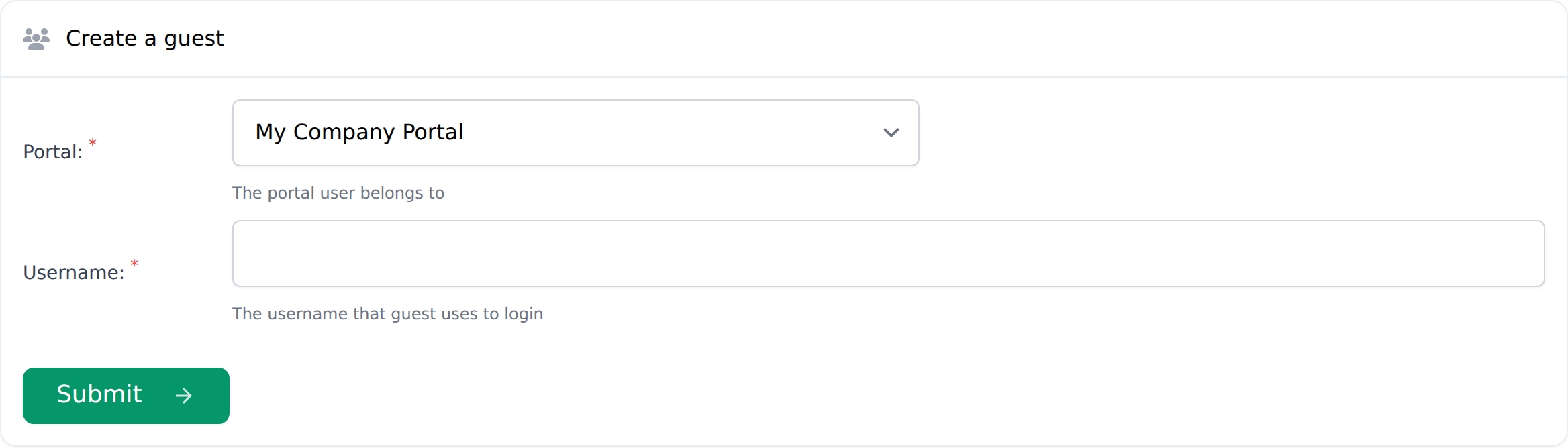Click the Username field label
The image size is (1568, 448).
(x=73, y=273)
